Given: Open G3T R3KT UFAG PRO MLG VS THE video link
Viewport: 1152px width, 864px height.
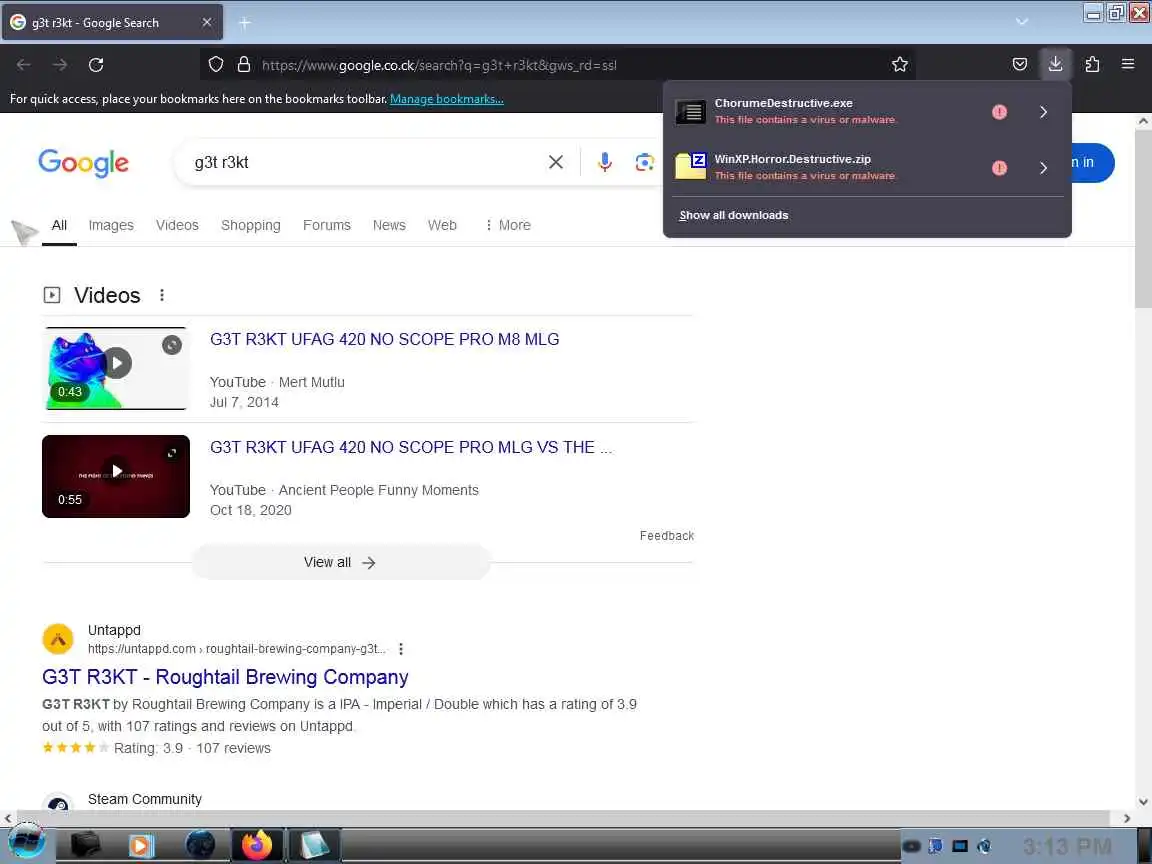Looking at the screenshot, I should (411, 447).
